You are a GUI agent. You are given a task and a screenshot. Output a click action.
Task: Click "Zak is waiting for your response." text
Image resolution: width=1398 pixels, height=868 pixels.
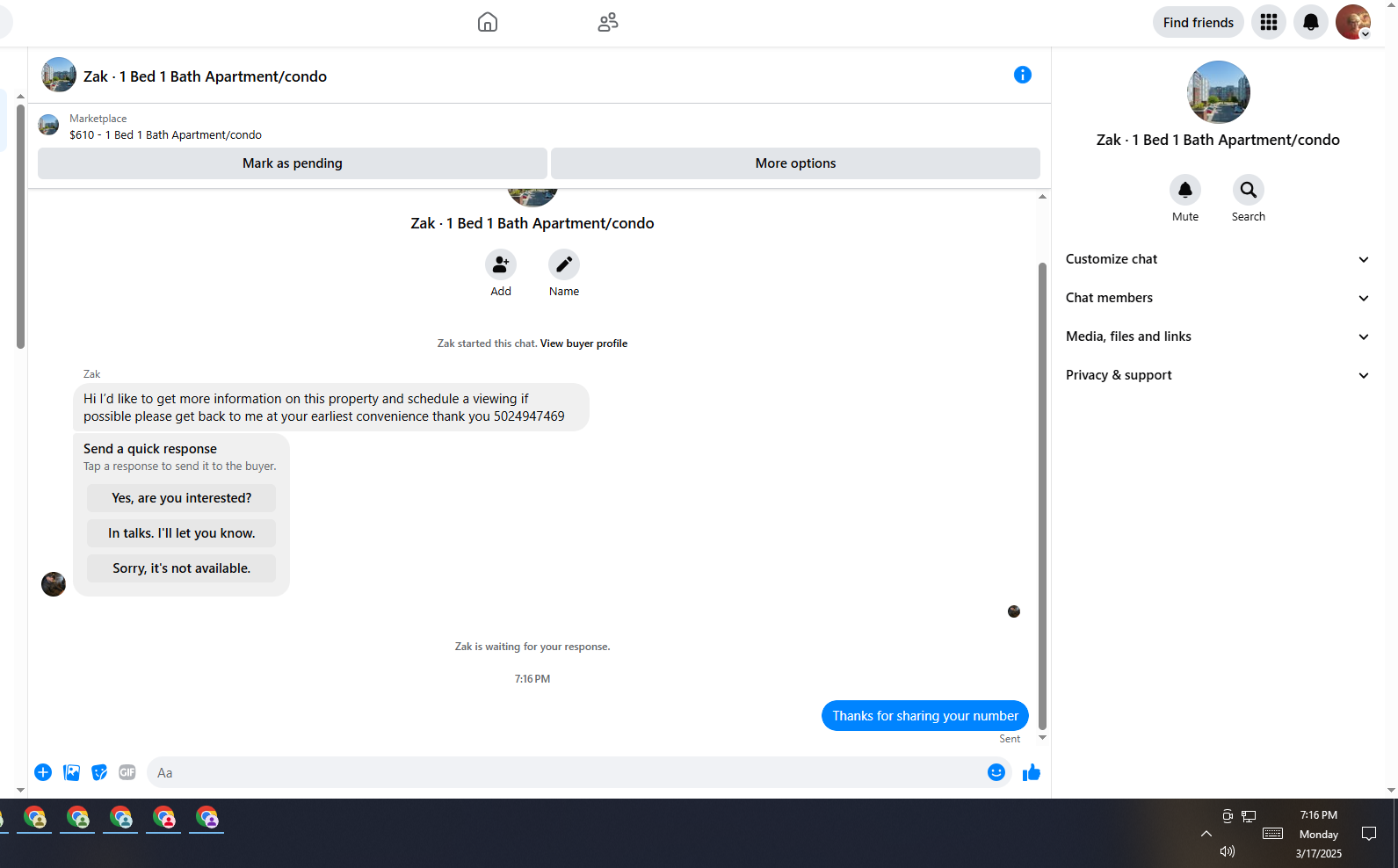point(532,647)
